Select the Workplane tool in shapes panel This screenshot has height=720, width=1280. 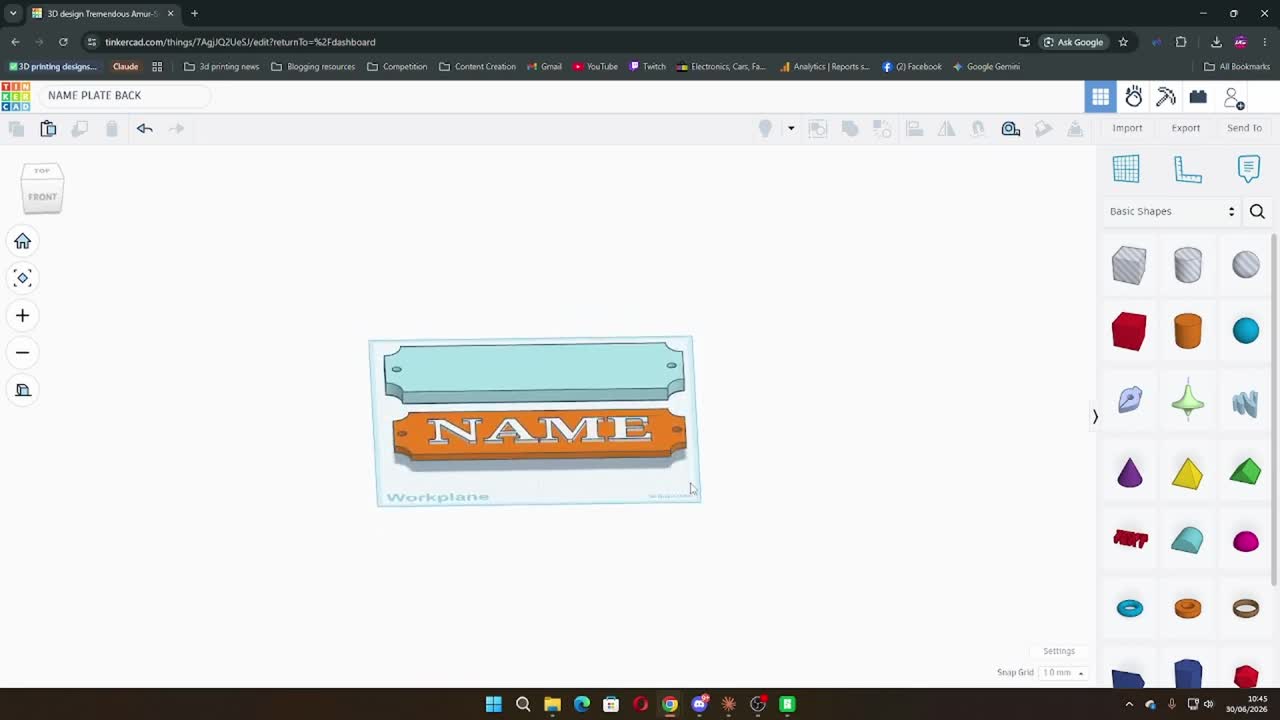[x=1126, y=168]
